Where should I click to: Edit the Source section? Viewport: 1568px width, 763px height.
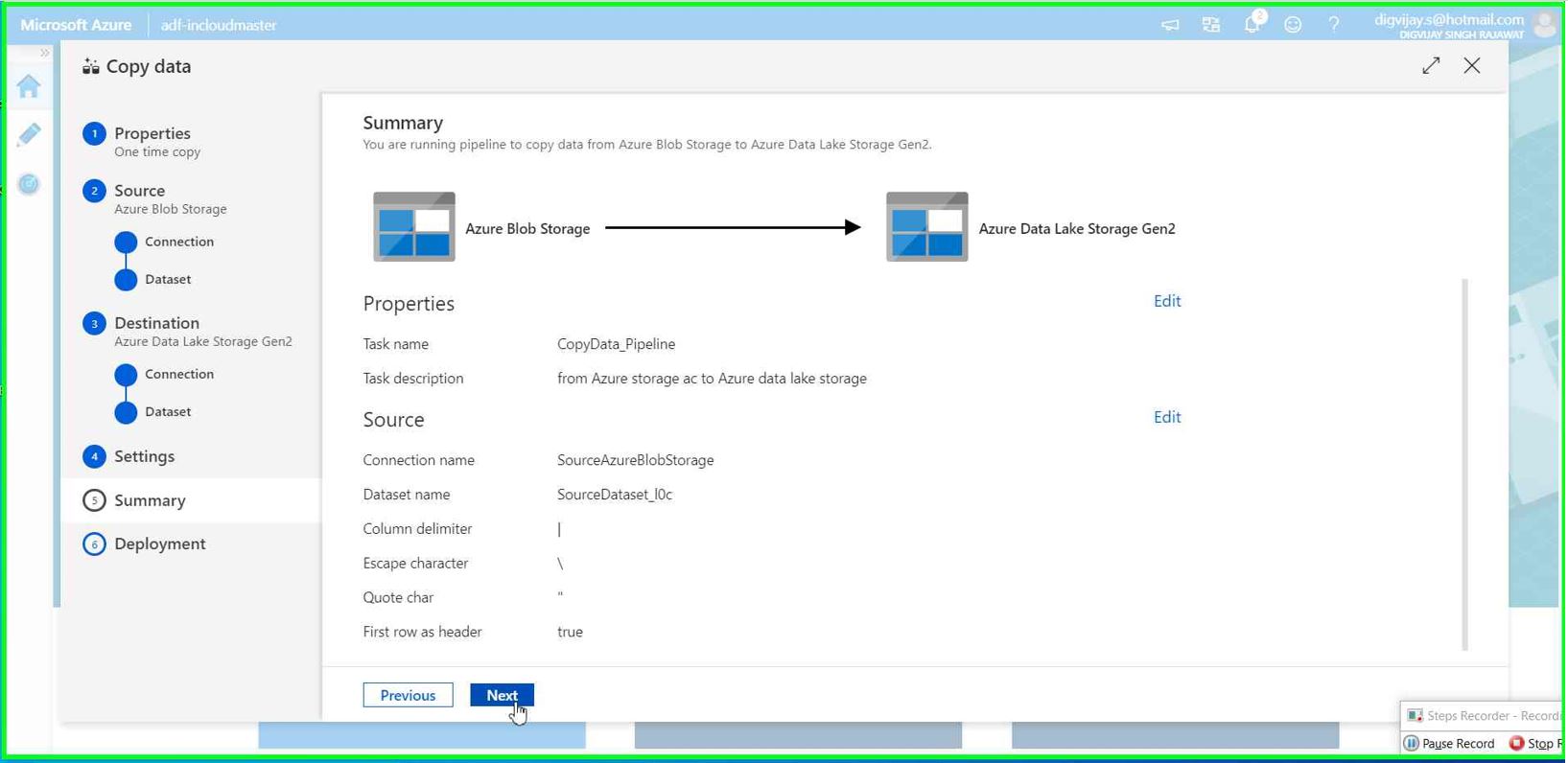coord(1167,417)
